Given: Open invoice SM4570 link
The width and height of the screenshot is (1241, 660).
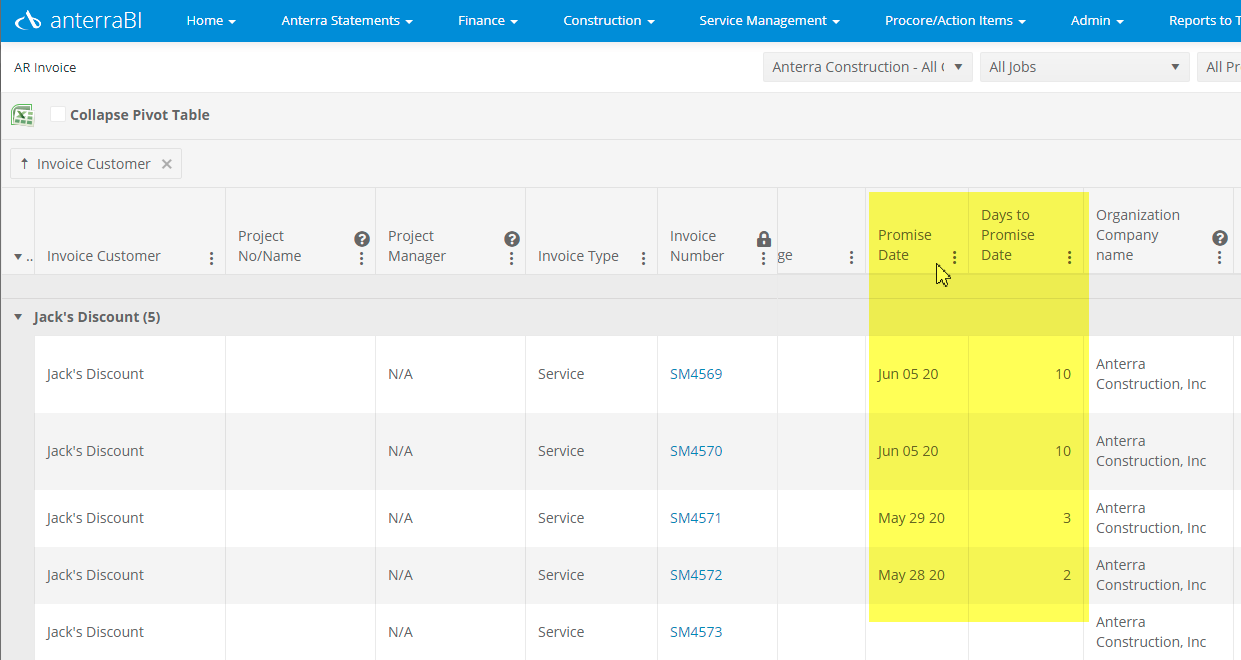Looking at the screenshot, I should click(696, 451).
